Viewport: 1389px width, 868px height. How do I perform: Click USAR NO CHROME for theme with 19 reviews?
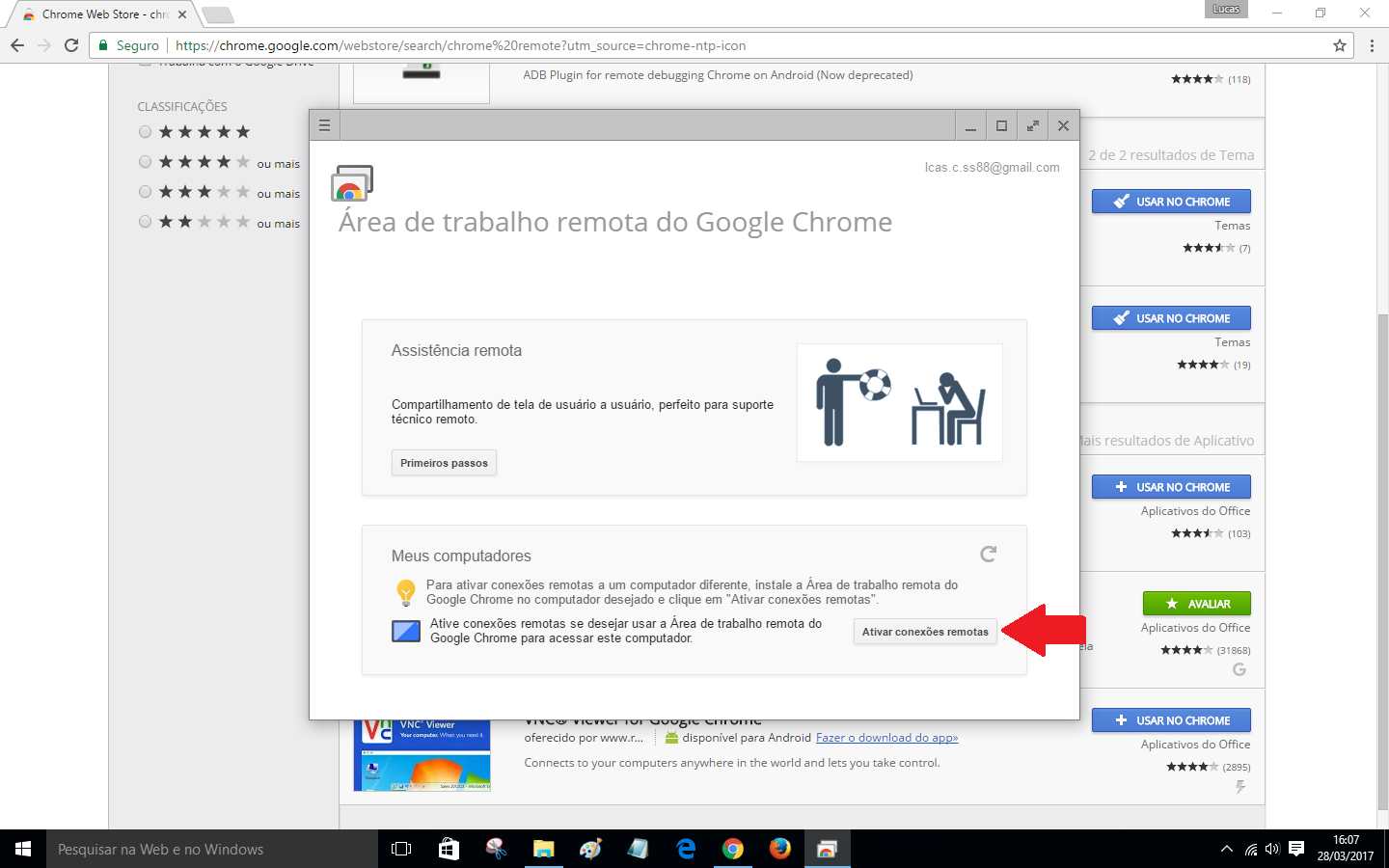1171,318
